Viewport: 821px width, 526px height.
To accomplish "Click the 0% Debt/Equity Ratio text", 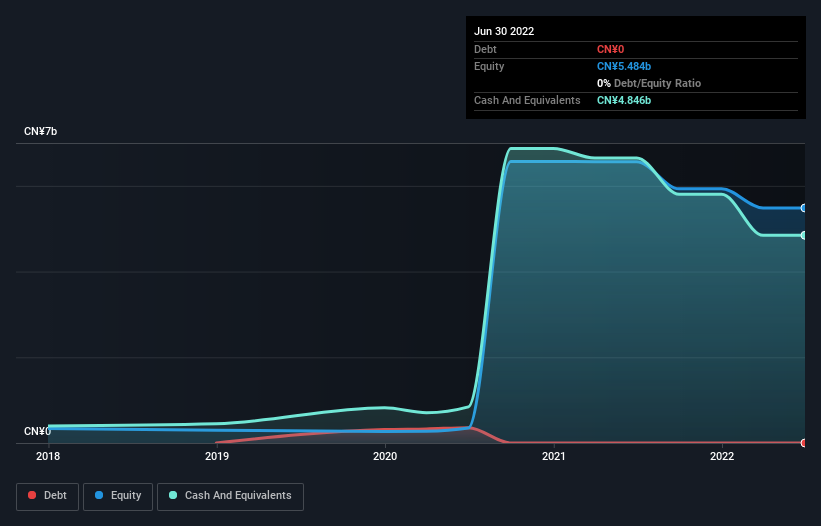I will (x=649, y=83).
